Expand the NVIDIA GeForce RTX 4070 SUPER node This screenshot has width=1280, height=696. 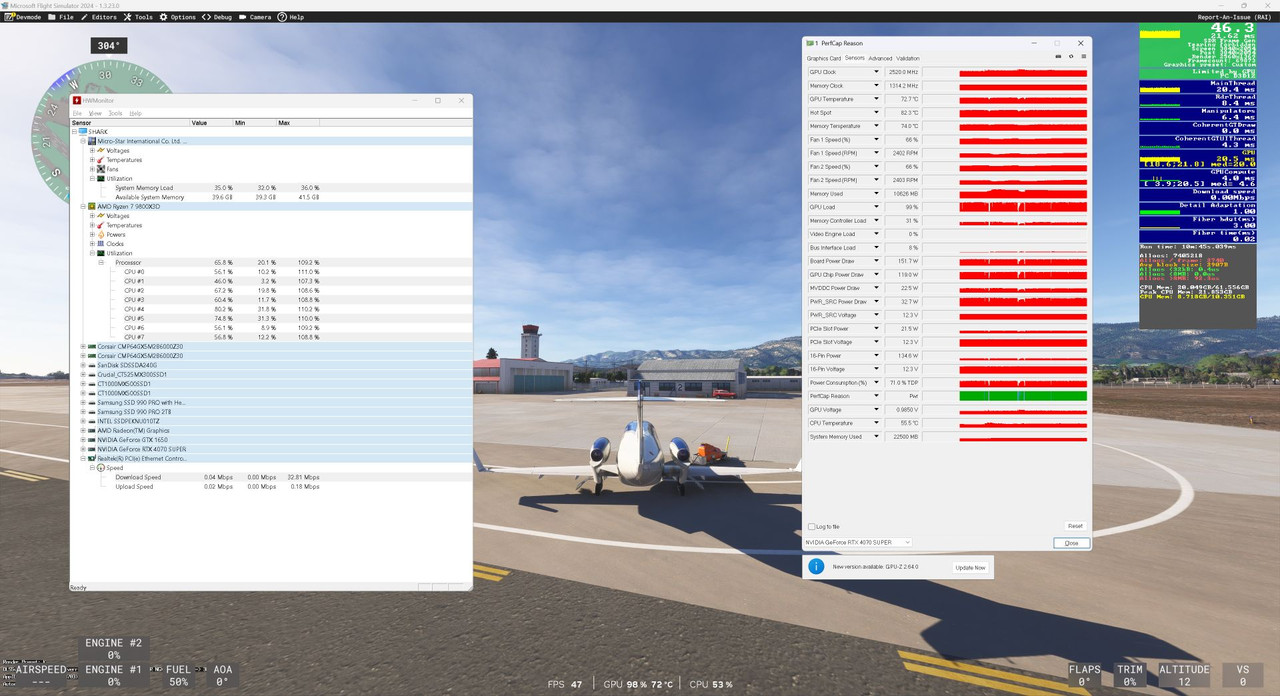point(83,449)
